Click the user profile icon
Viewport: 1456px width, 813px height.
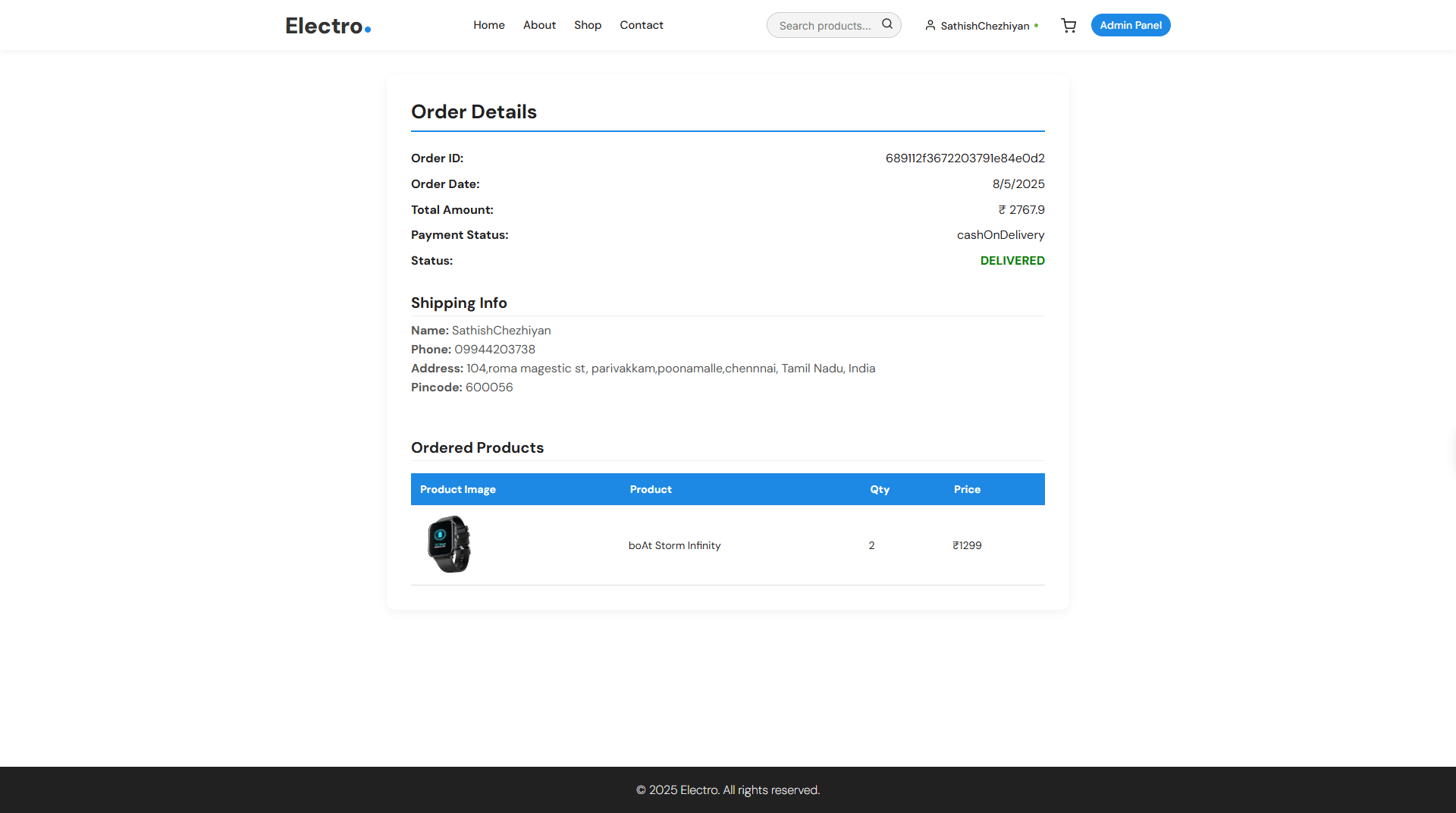tap(930, 26)
